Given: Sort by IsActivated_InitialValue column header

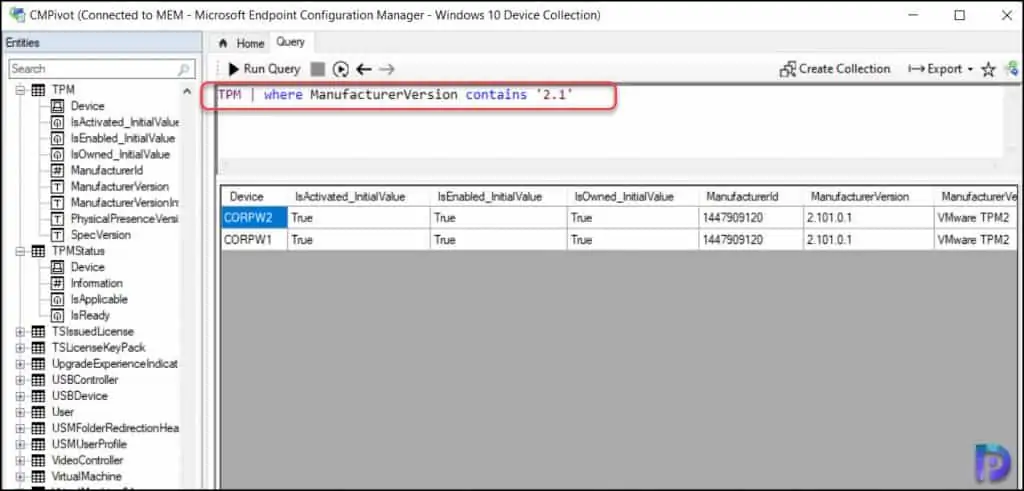Looking at the screenshot, I should point(359,197).
